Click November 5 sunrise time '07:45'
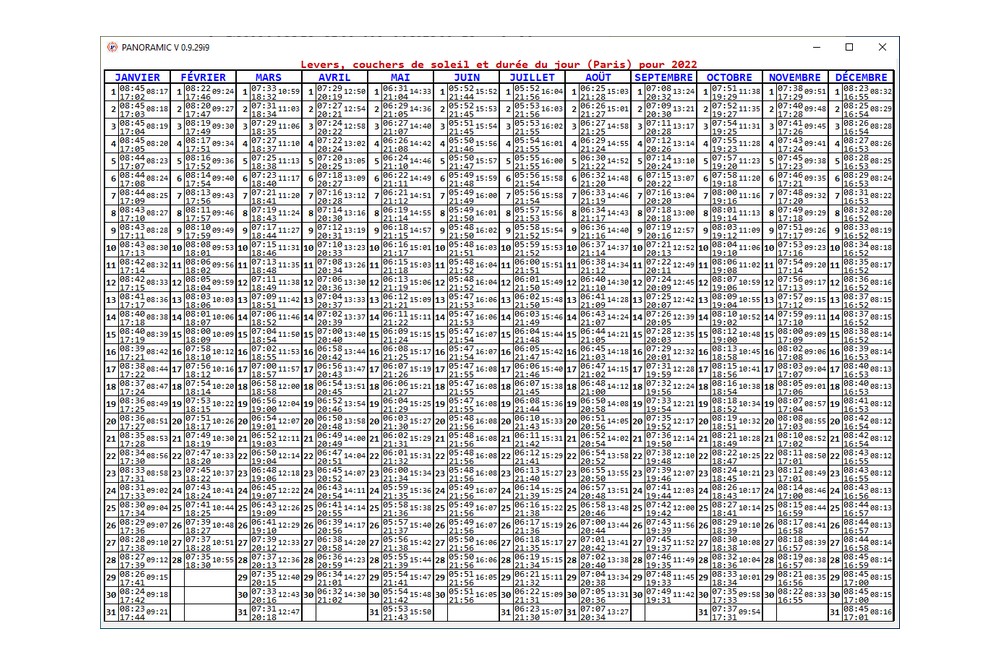 coord(790,158)
